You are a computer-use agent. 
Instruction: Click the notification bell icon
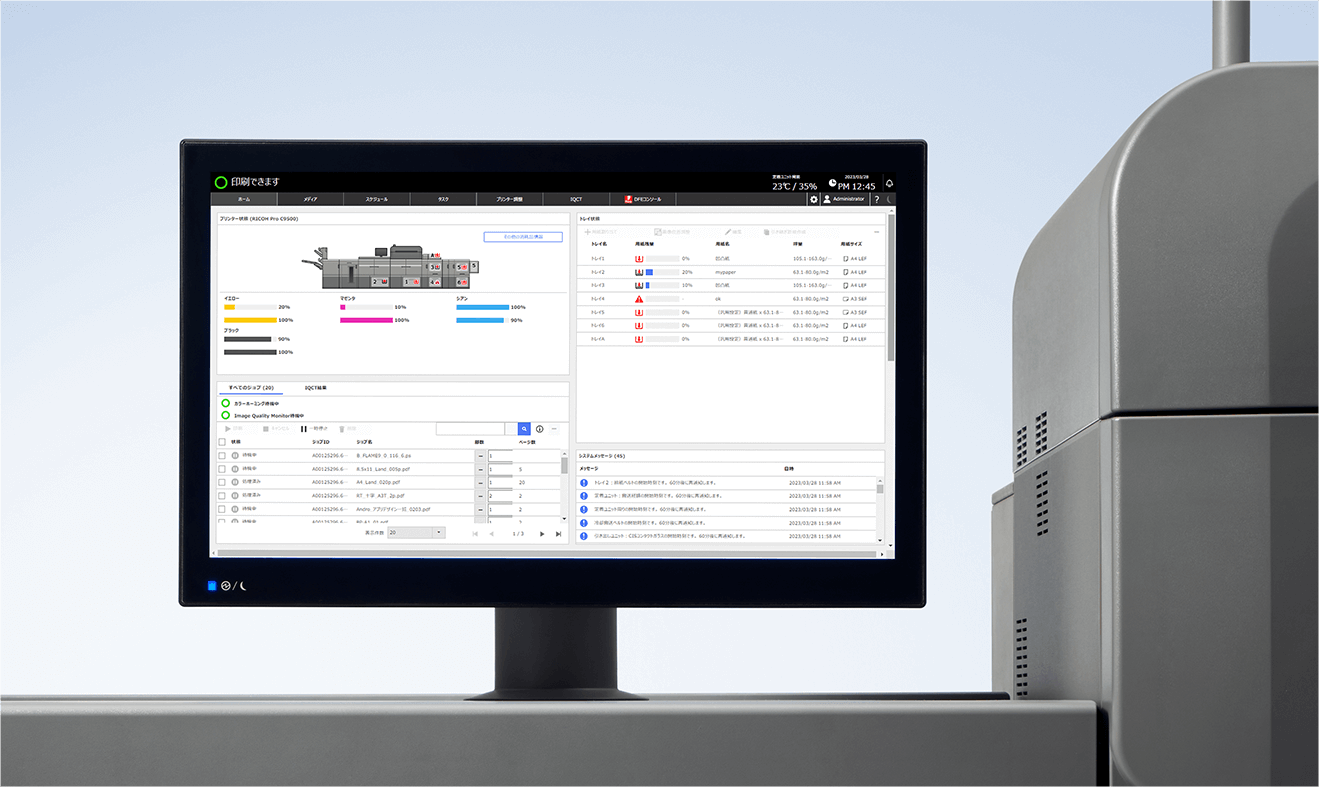(889, 184)
